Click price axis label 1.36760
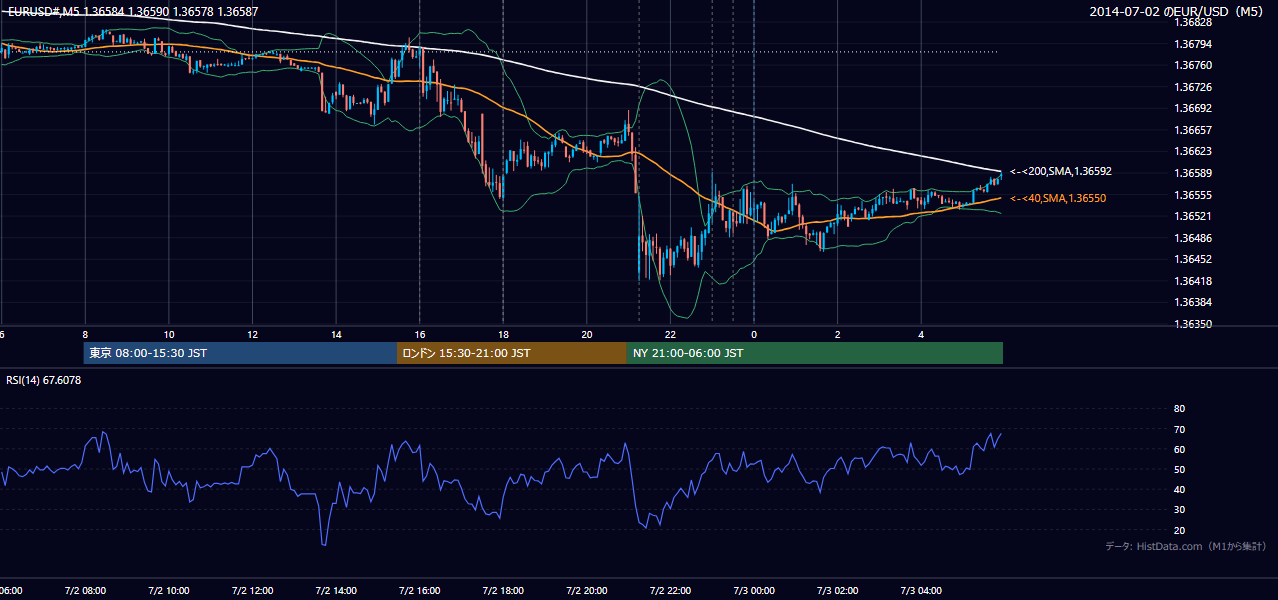 pyautogui.click(x=1194, y=65)
